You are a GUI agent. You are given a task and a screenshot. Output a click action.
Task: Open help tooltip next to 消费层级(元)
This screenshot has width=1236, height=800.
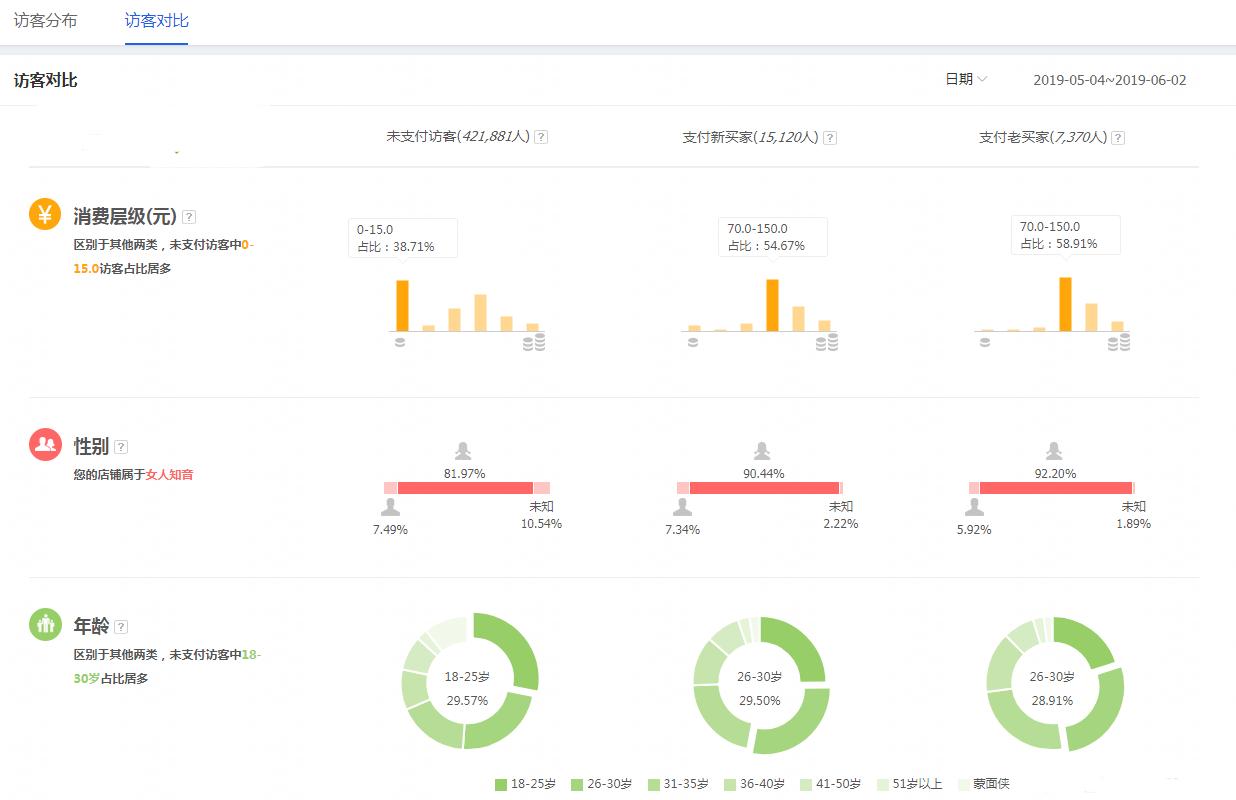[189, 216]
